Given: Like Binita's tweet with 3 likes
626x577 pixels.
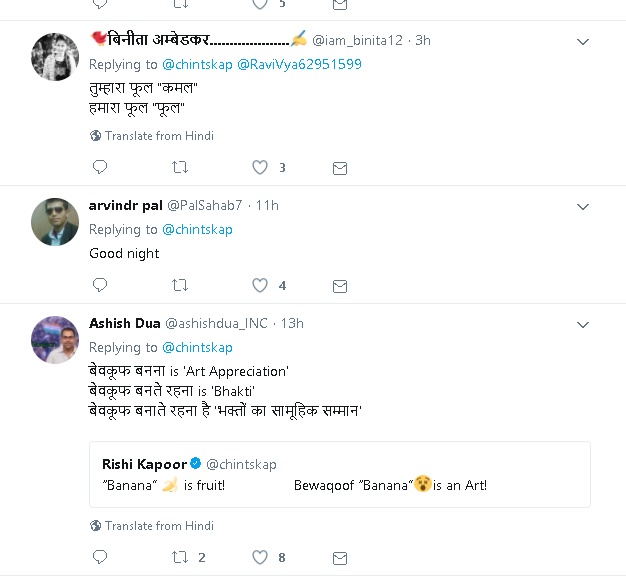Looking at the screenshot, I should (260, 168).
